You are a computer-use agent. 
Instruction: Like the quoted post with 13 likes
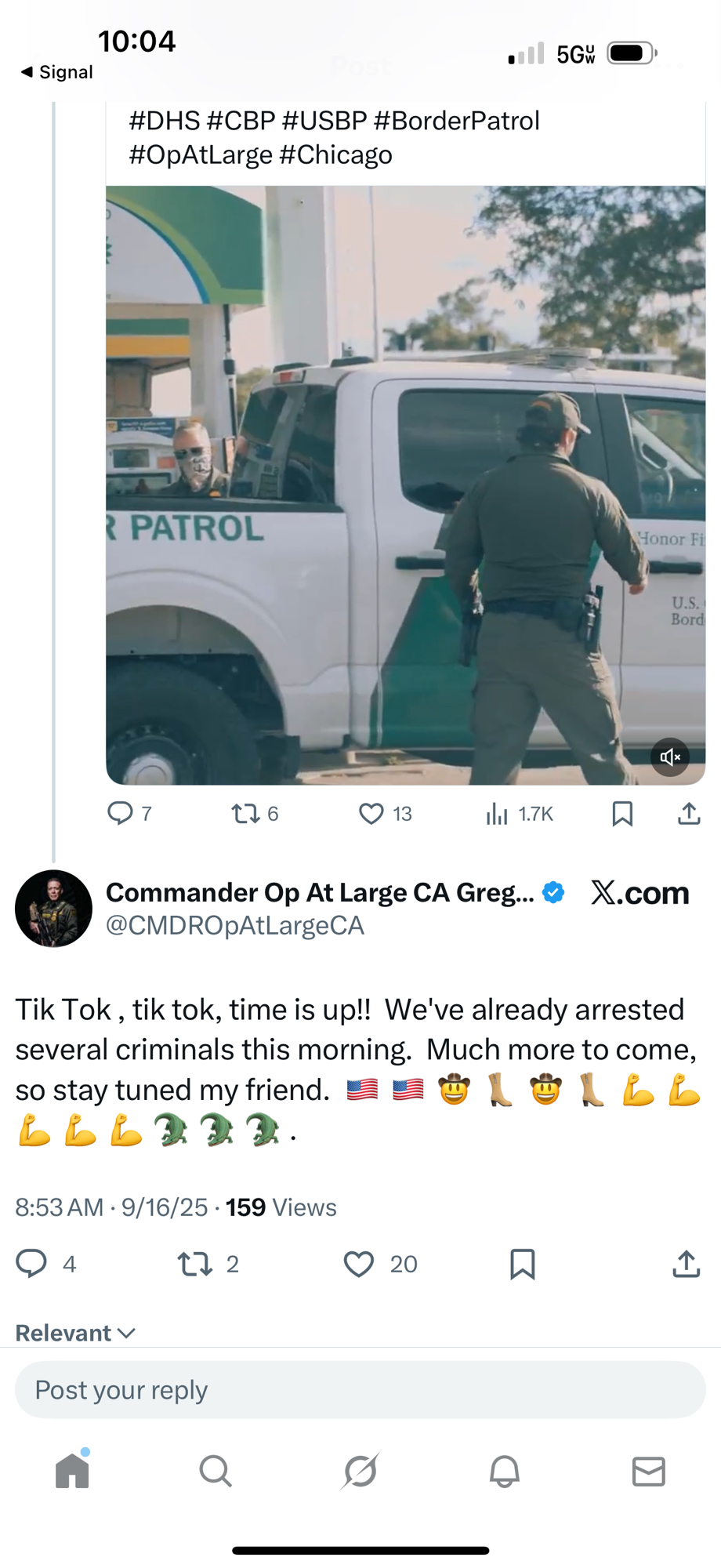(371, 814)
